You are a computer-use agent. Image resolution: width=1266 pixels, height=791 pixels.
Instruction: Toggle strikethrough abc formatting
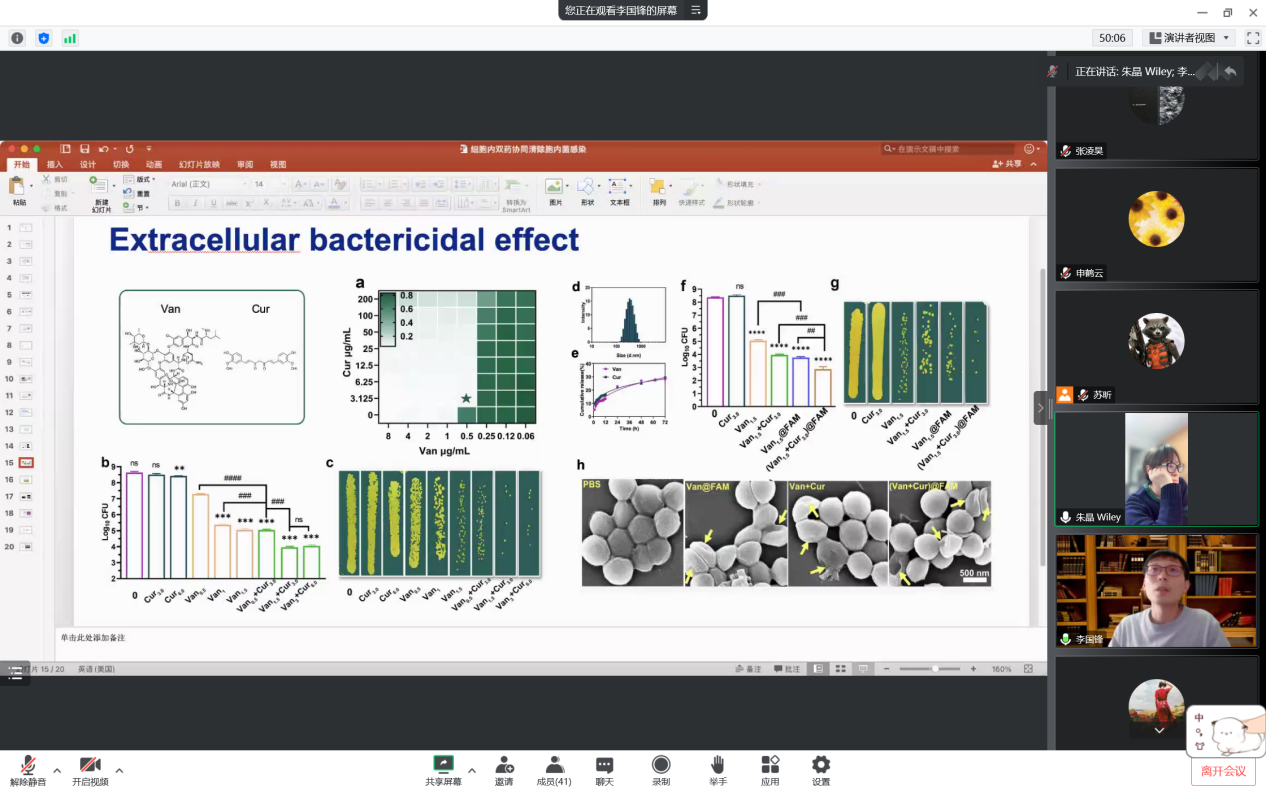coord(231,203)
